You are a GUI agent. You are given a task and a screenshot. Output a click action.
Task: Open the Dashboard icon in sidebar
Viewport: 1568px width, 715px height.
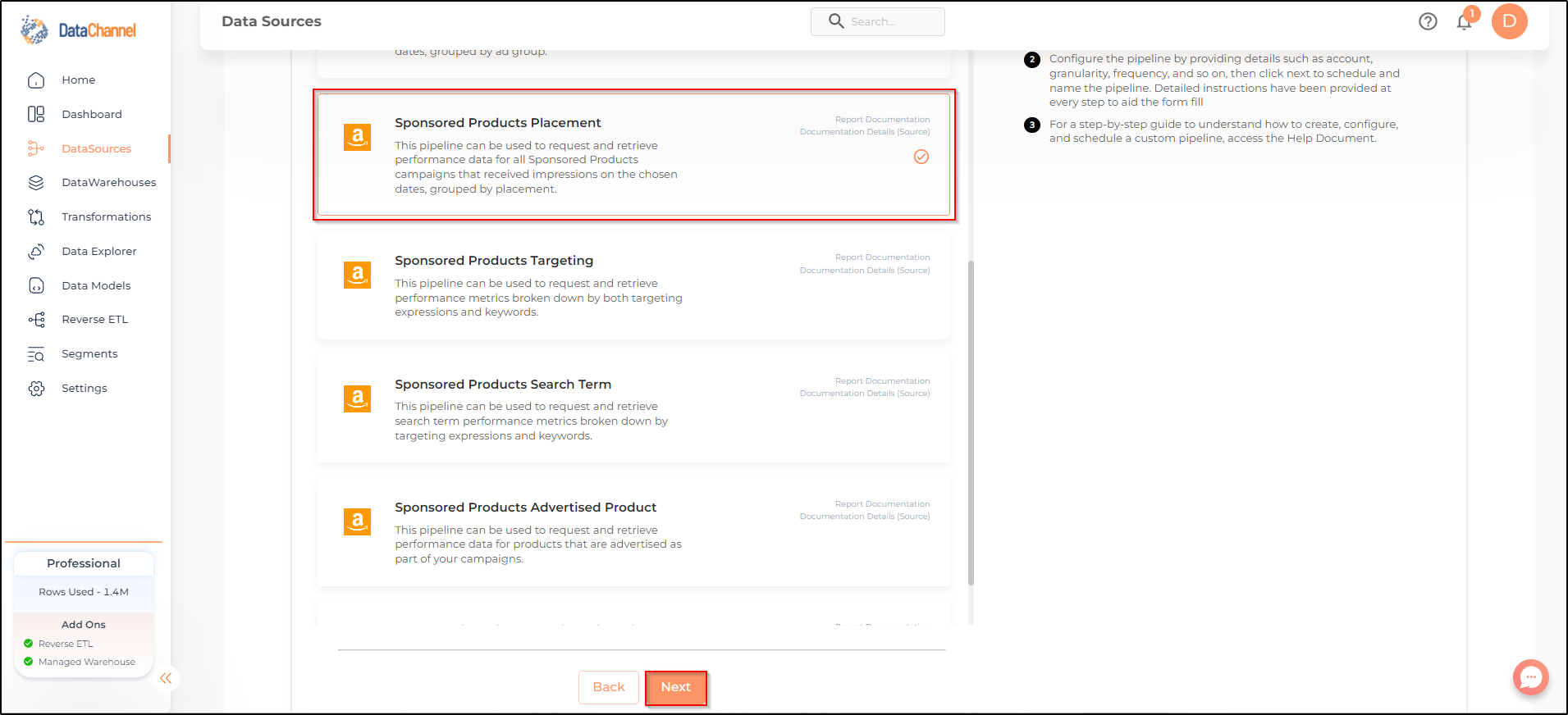pyautogui.click(x=36, y=114)
